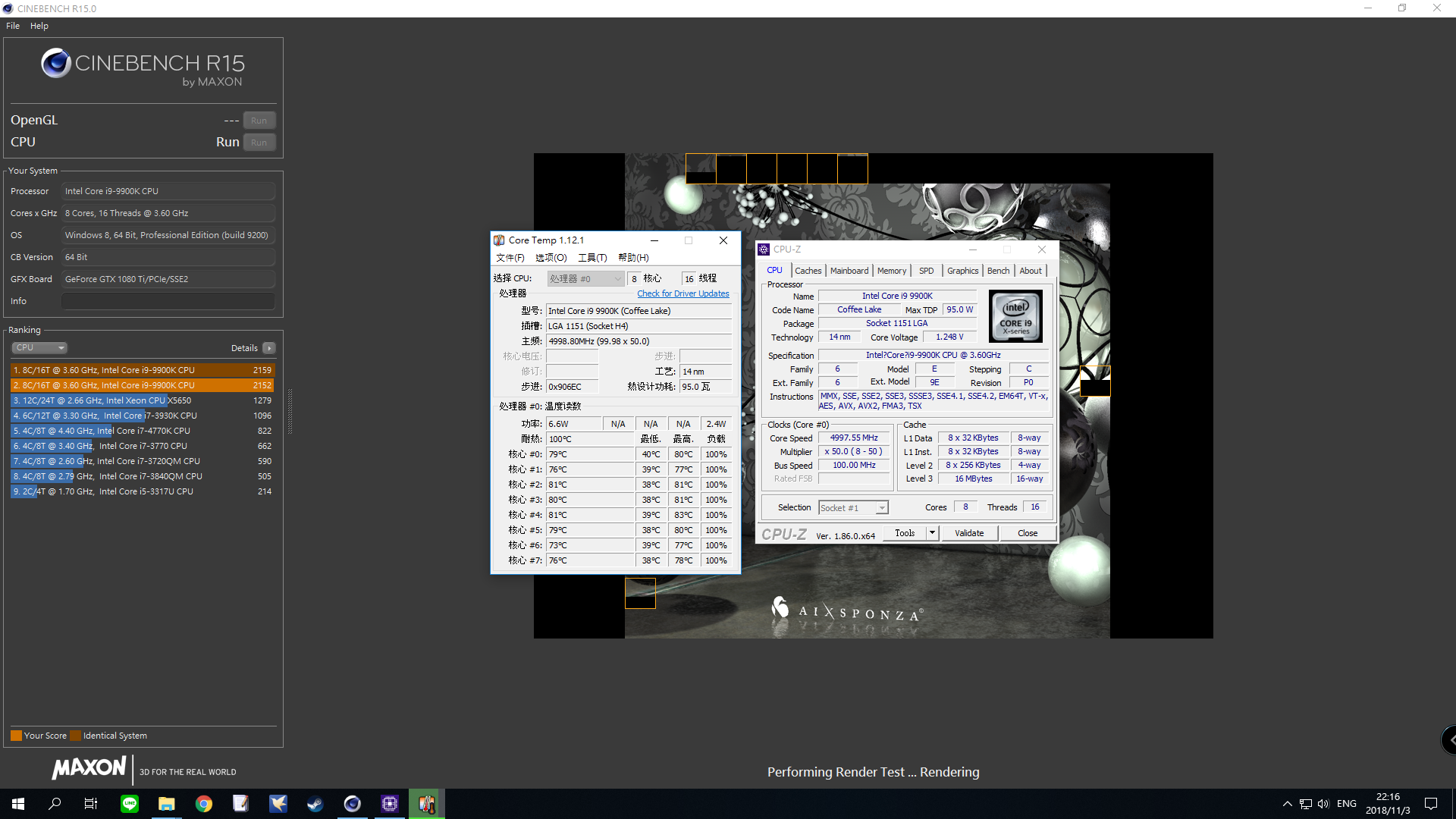Click CPU-Z Close button
This screenshot has width=1456, height=819.
click(1028, 533)
